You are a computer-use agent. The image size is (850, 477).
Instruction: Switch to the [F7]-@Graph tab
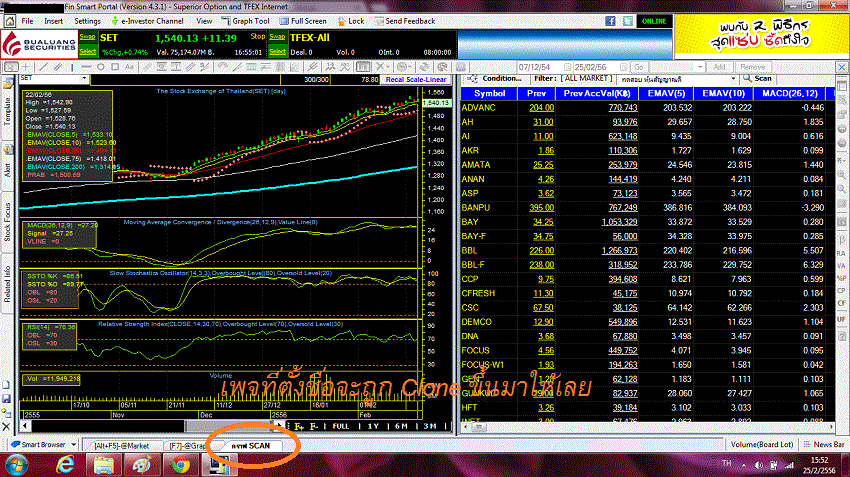pos(188,446)
